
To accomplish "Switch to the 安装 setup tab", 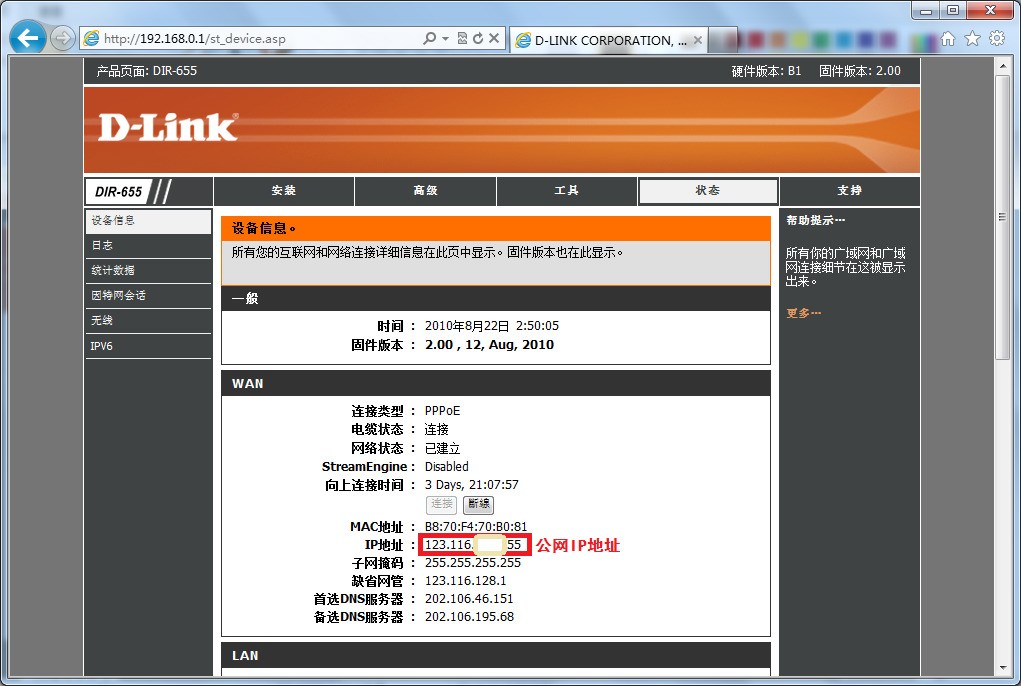I will pos(283,190).
